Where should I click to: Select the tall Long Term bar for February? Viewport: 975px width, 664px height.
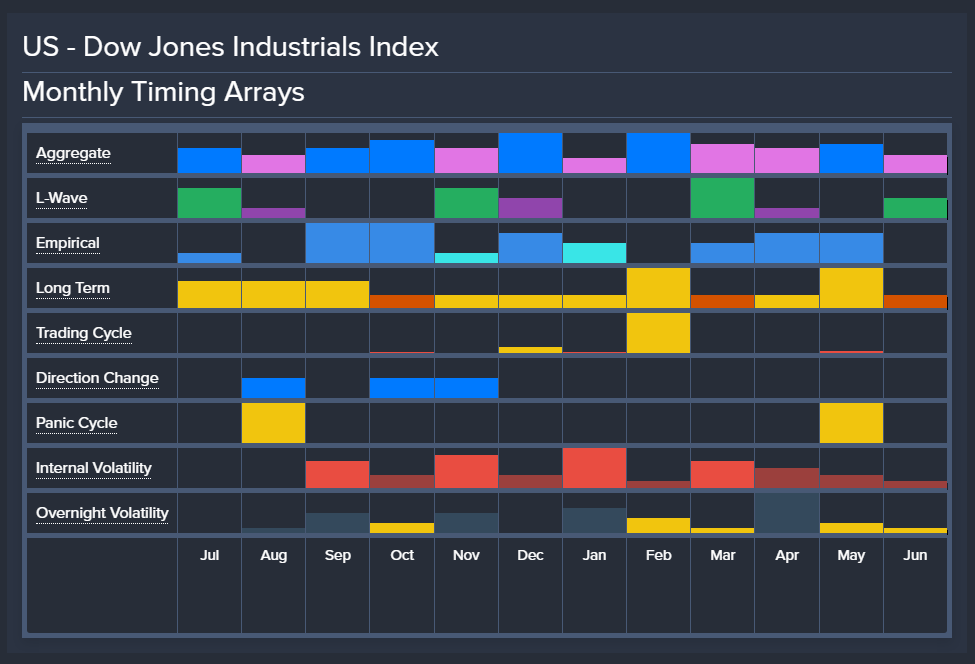click(x=658, y=288)
